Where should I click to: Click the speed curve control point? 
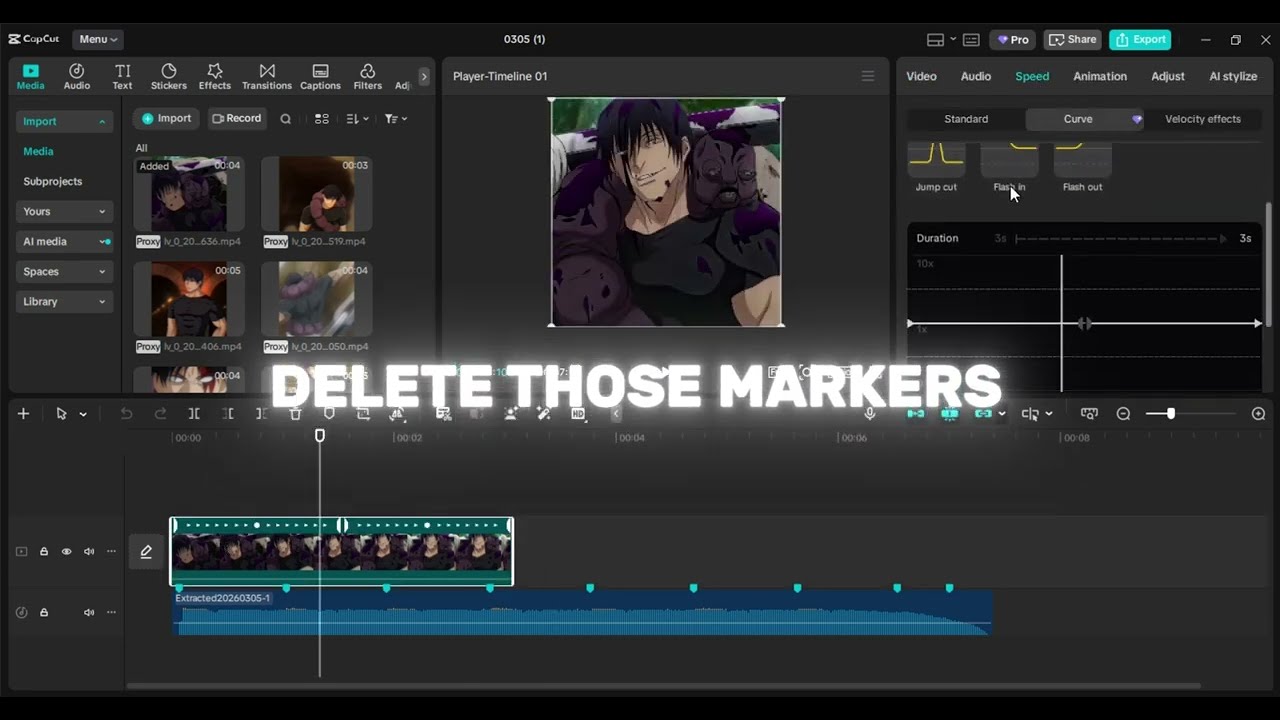pos(1084,323)
